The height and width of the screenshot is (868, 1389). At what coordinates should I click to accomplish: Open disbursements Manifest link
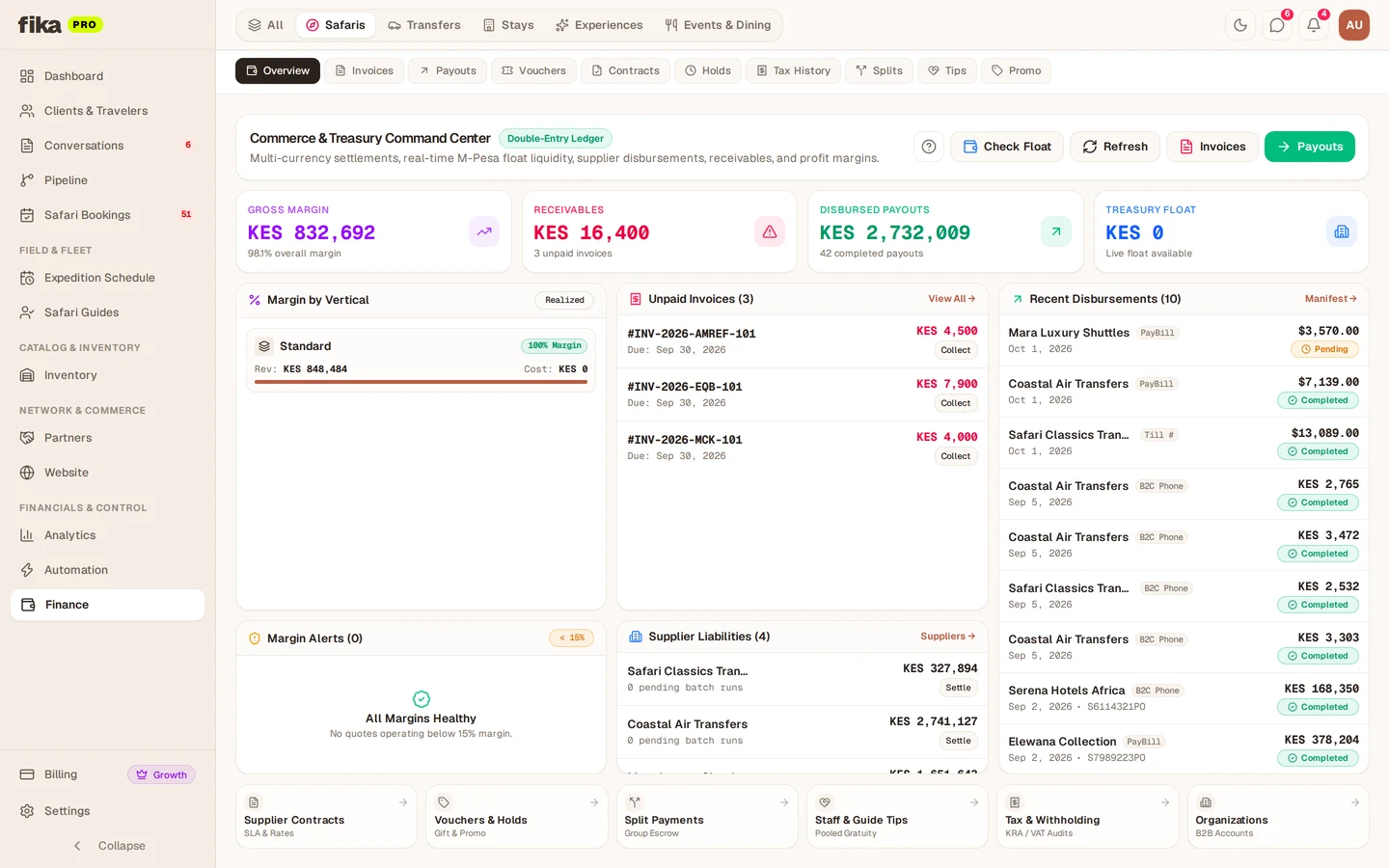click(1331, 299)
